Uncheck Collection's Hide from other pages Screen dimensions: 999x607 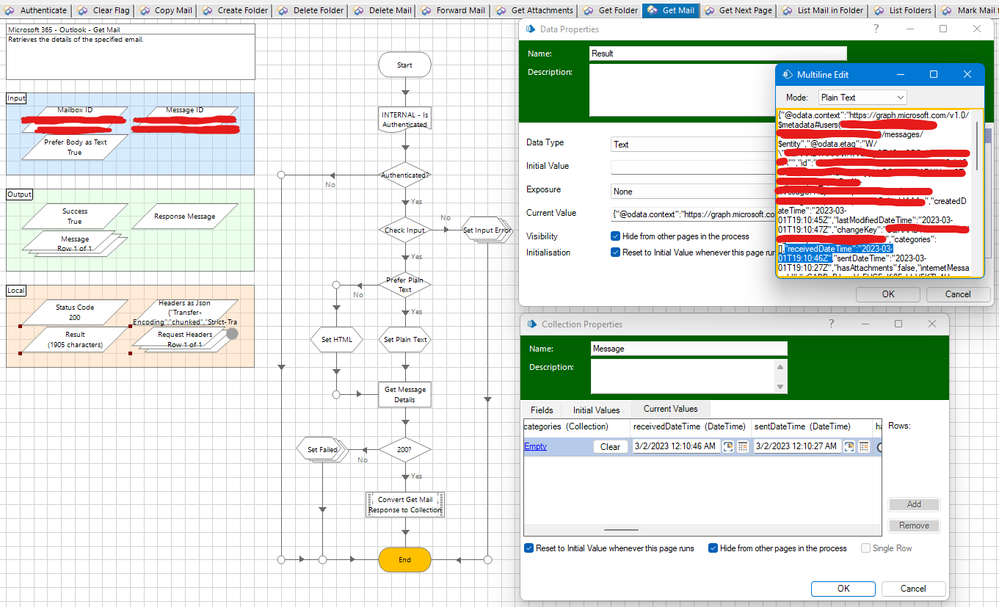(713, 548)
